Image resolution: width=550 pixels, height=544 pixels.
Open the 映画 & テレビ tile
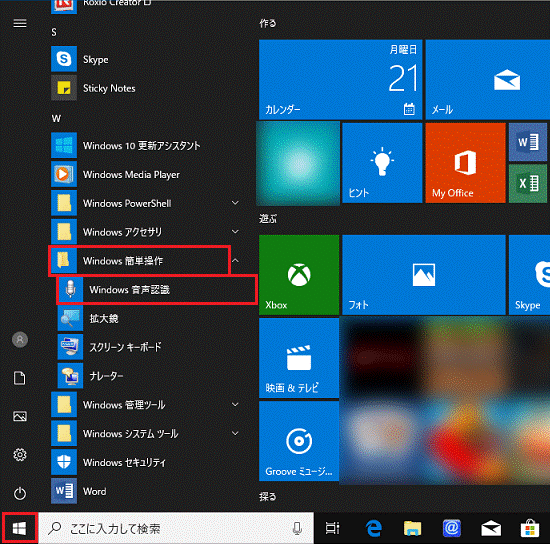pos(299,358)
